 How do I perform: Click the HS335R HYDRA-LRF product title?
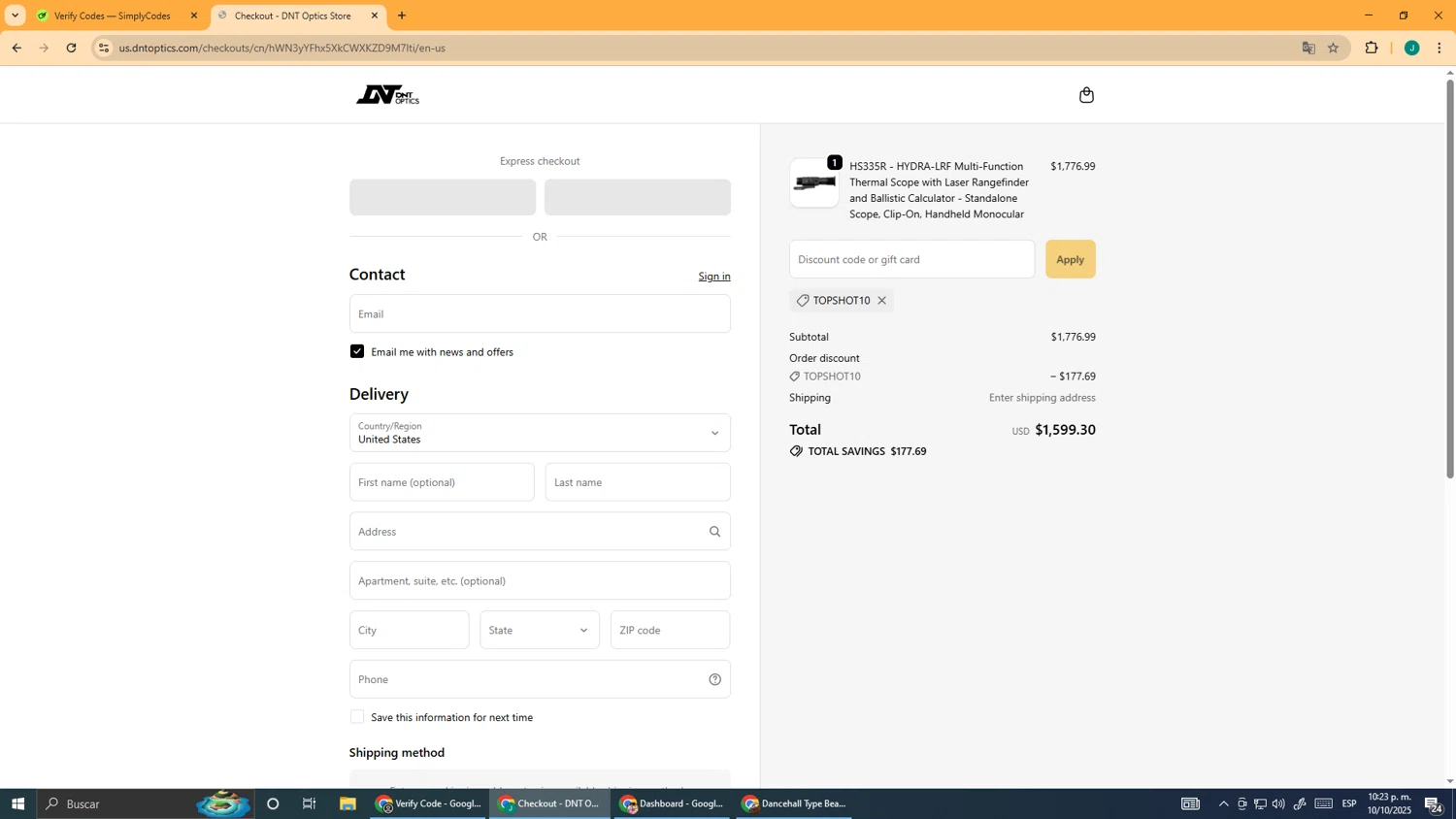click(937, 190)
